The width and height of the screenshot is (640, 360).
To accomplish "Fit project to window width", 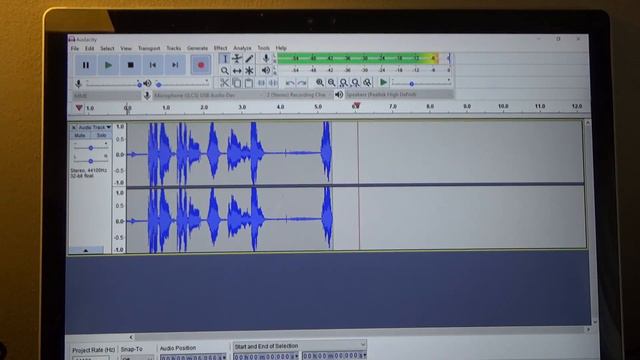I will pos(356,83).
